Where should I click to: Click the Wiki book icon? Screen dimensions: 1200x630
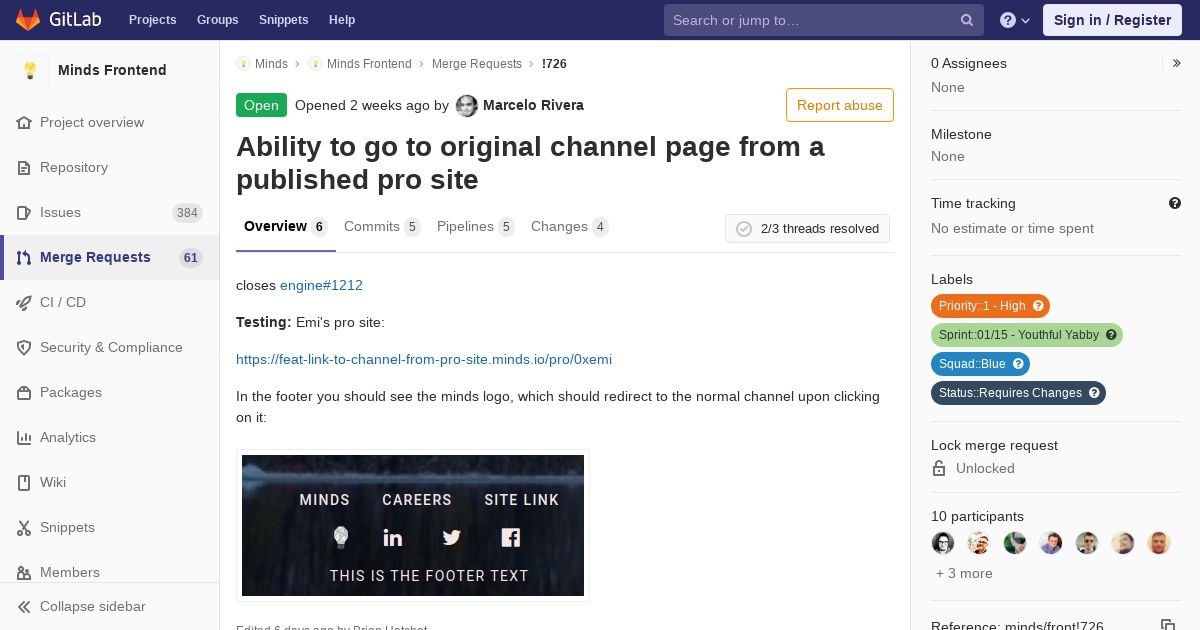(24, 482)
